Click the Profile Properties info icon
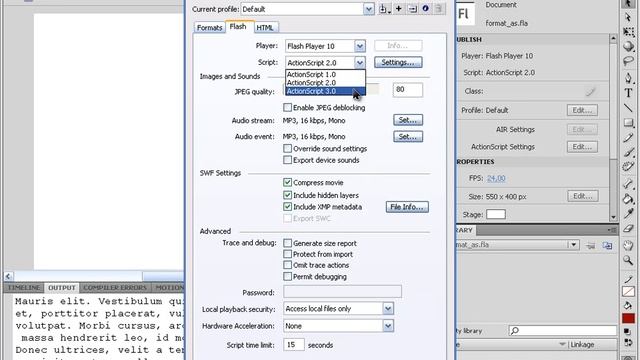Viewport: 640px width, 360px height. tap(426, 9)
